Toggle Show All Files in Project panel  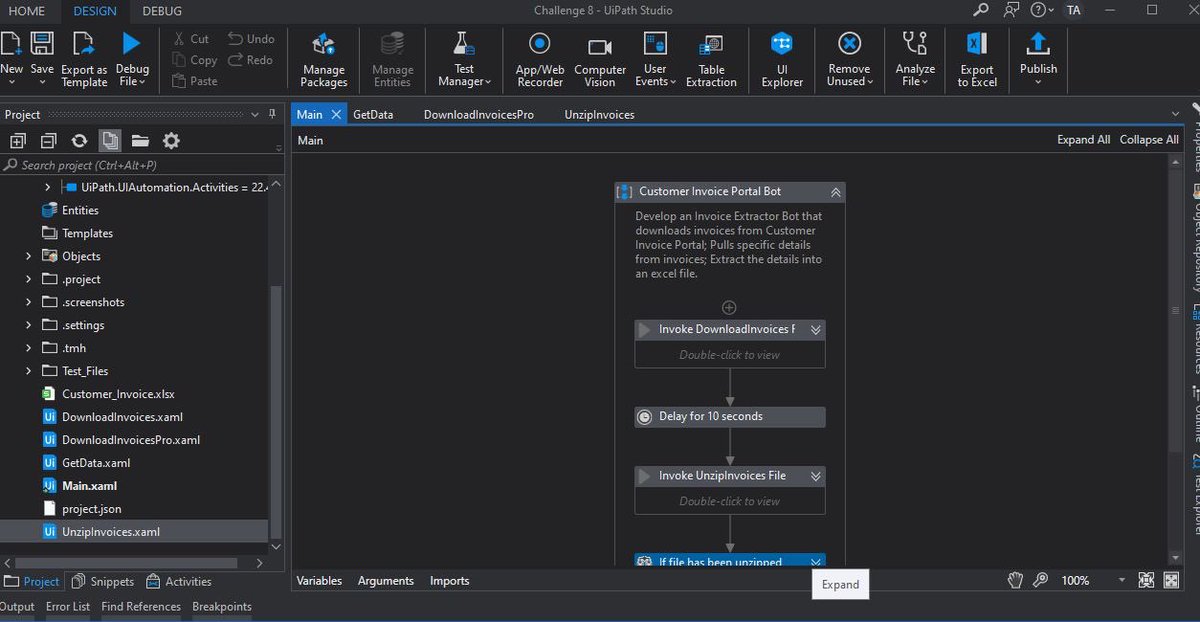pyautogui.click(x=109, y=141)
